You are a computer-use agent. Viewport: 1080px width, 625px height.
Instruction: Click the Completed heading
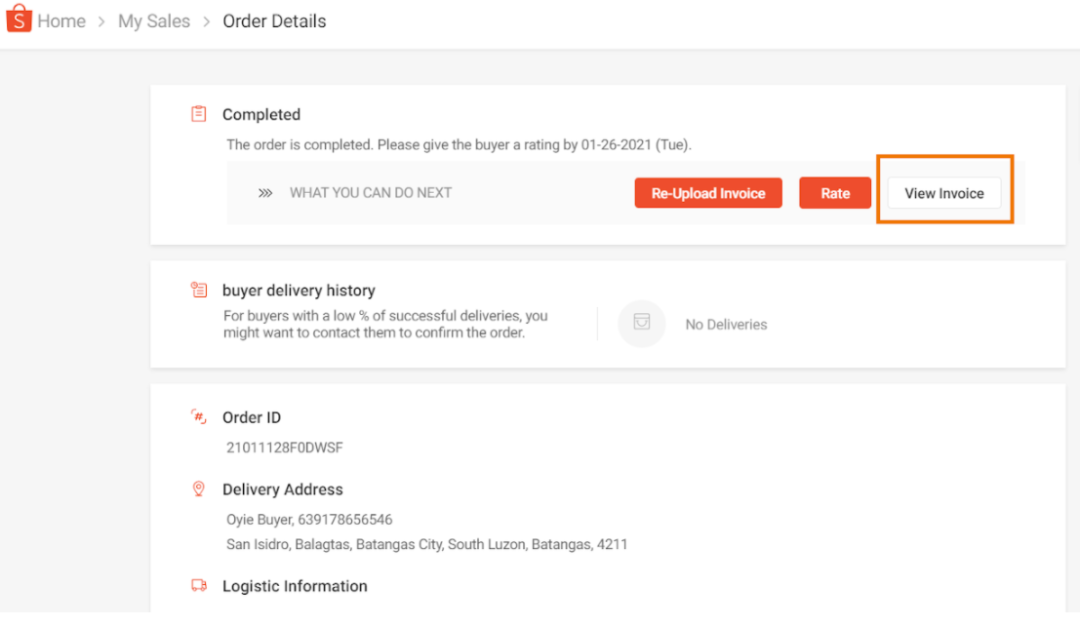(261, 114)
